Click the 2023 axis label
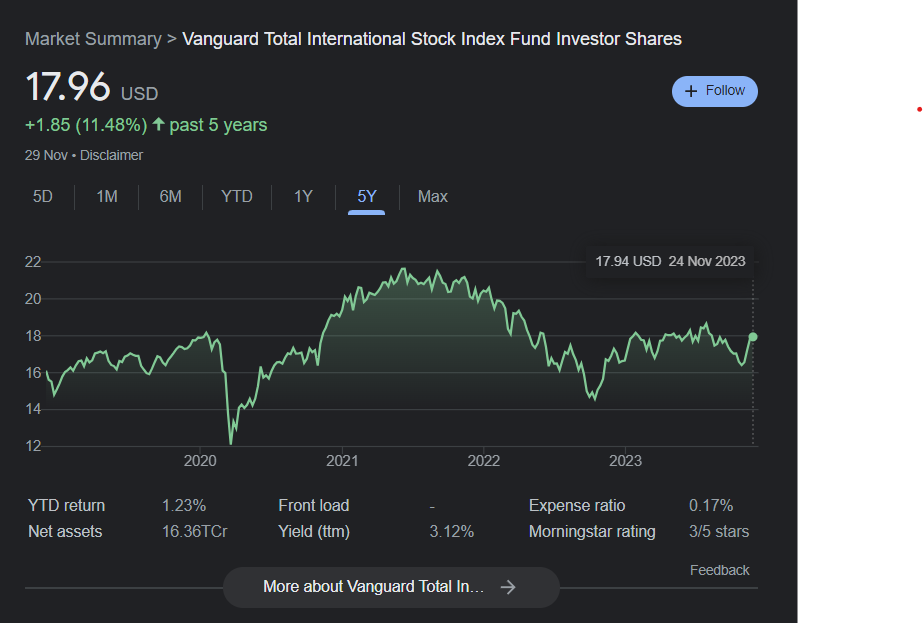 point(625,460)
